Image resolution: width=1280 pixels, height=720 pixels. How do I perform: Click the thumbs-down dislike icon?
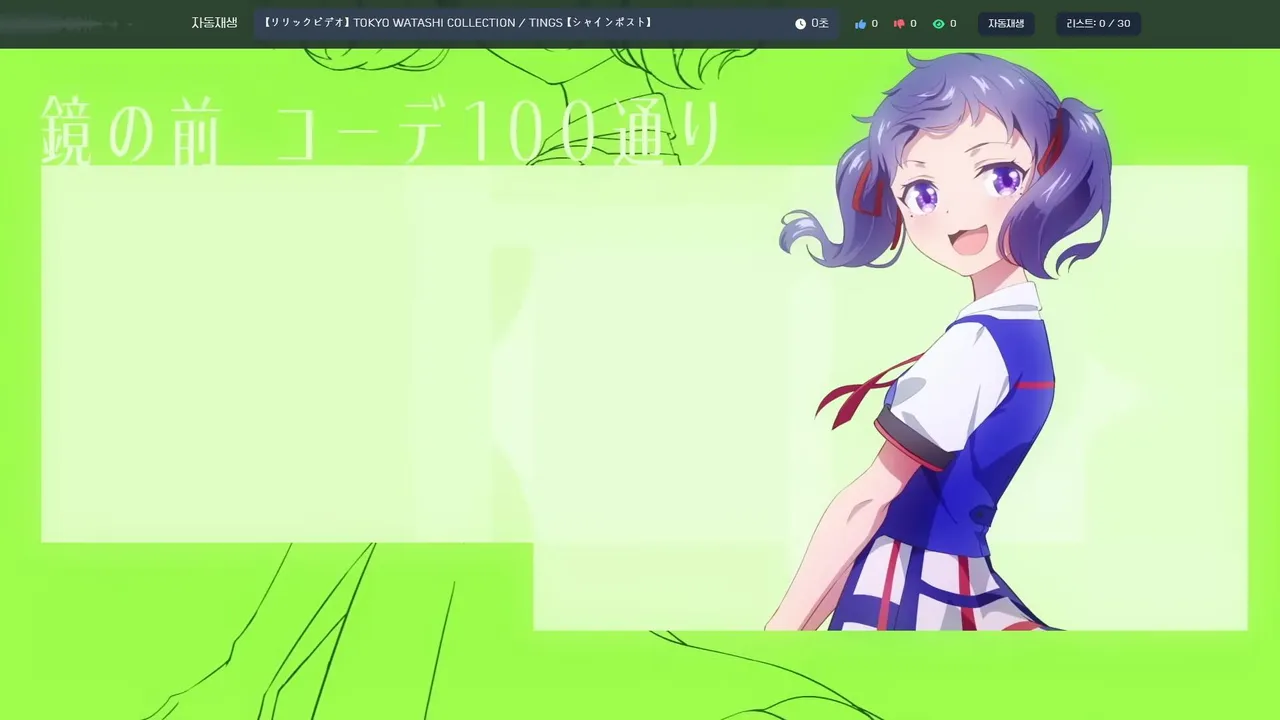click(899, 23)
